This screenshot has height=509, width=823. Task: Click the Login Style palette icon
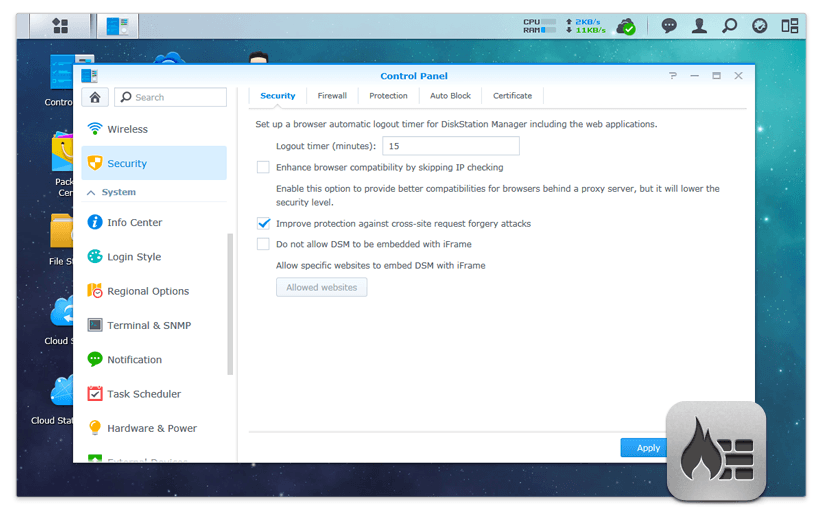click(x=95, y=257)
